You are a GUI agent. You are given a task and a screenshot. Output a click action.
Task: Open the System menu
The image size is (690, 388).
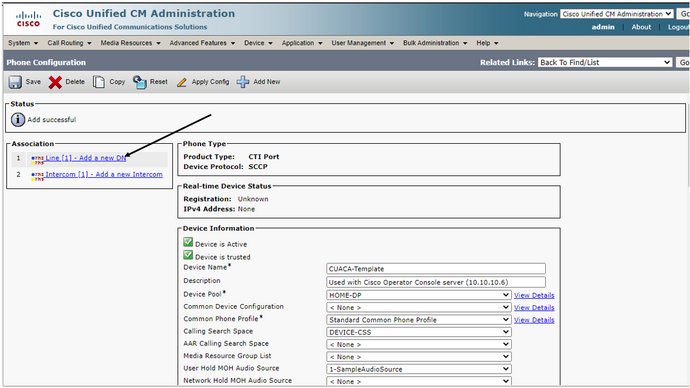23,43
